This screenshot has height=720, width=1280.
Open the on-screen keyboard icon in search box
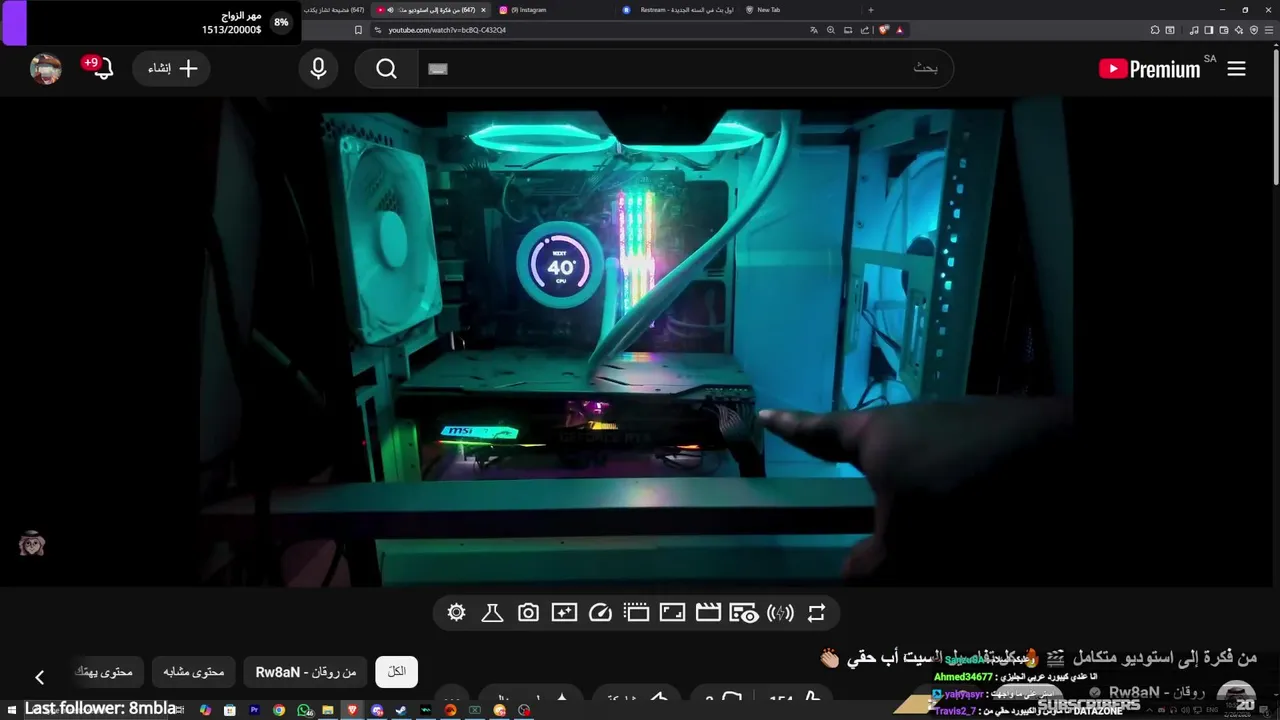click(x=438, y=69)
